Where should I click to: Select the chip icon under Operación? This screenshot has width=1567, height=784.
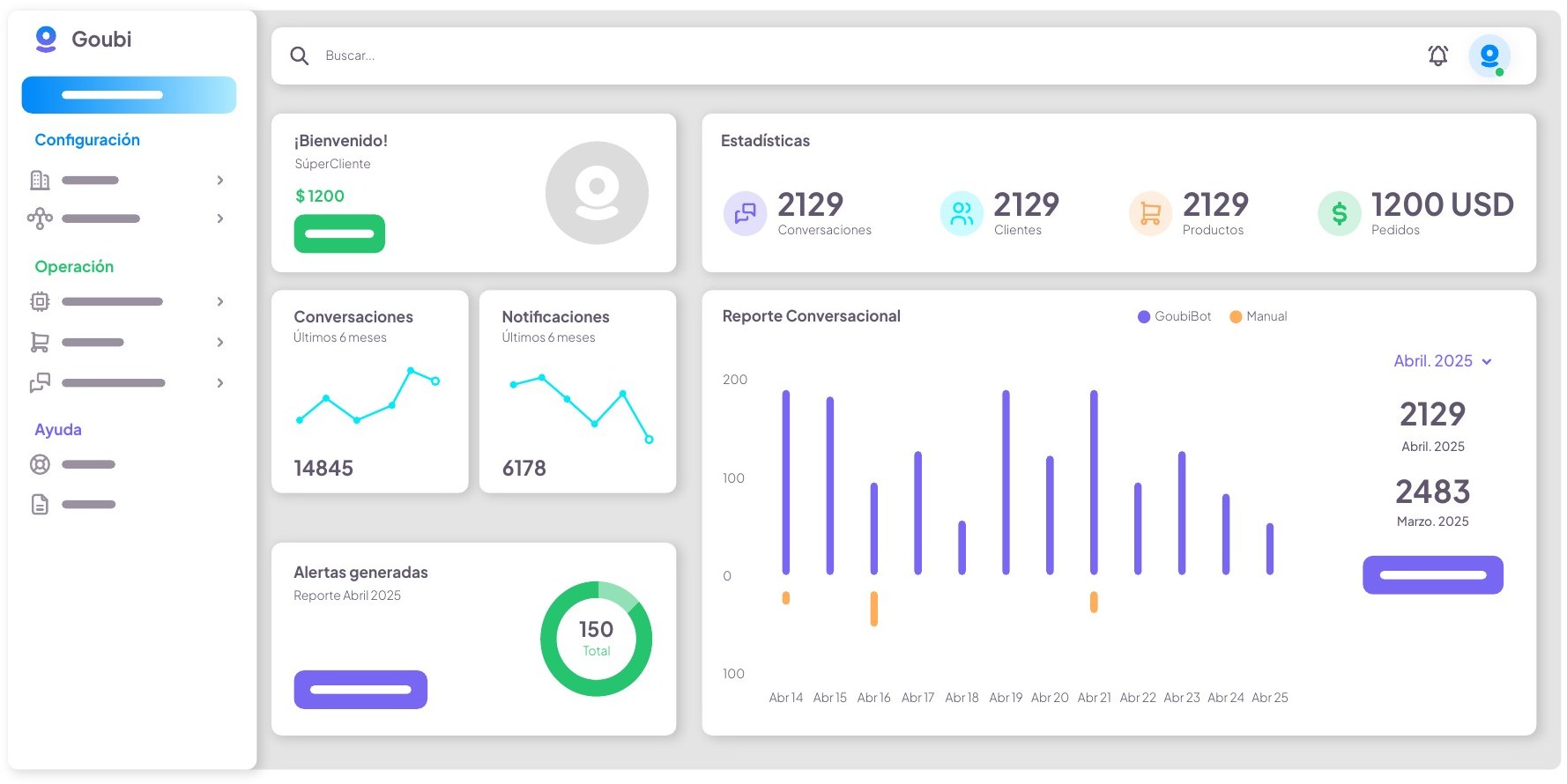click(x=40, y=301)
